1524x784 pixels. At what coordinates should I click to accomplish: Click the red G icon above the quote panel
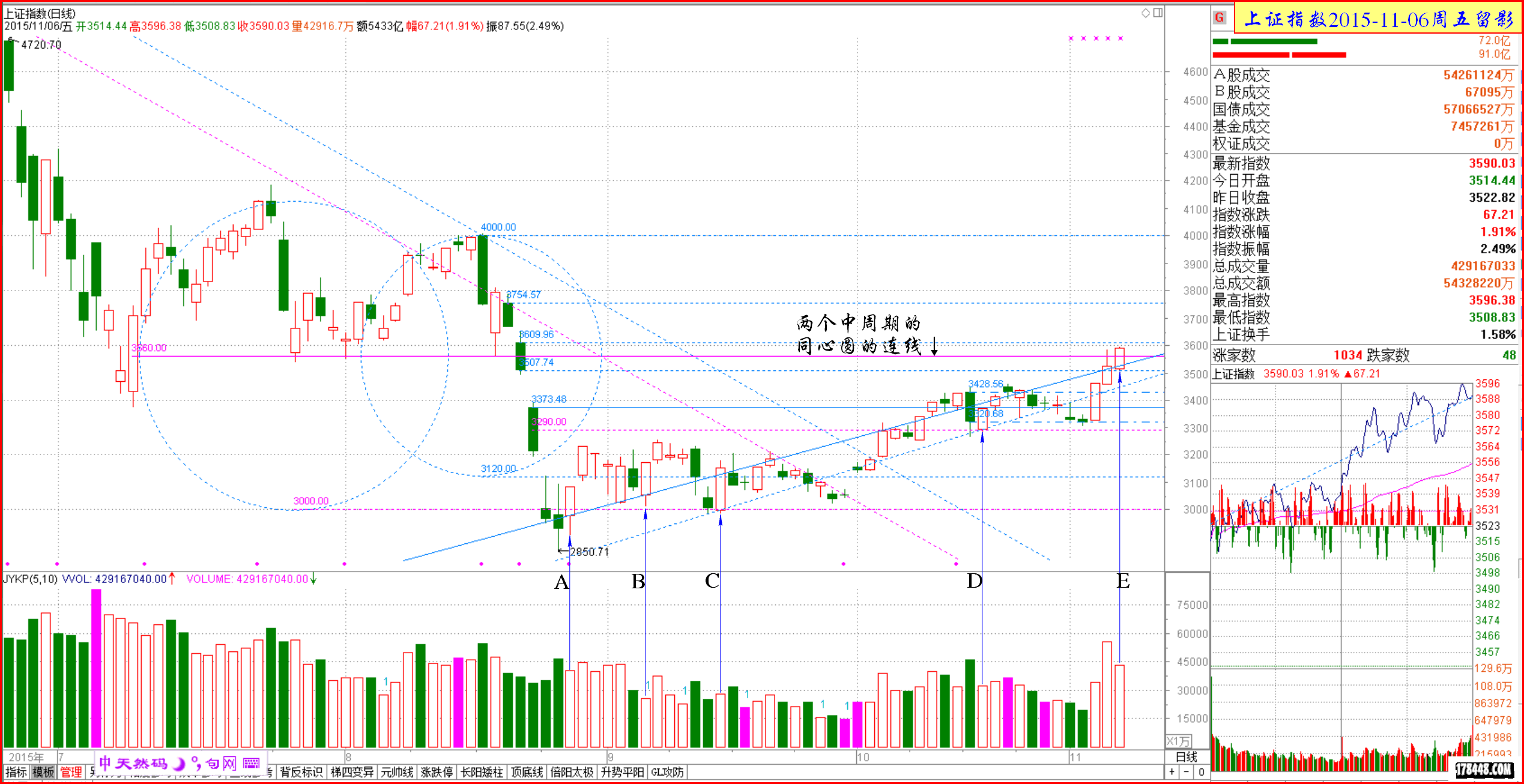(1220, 17)
